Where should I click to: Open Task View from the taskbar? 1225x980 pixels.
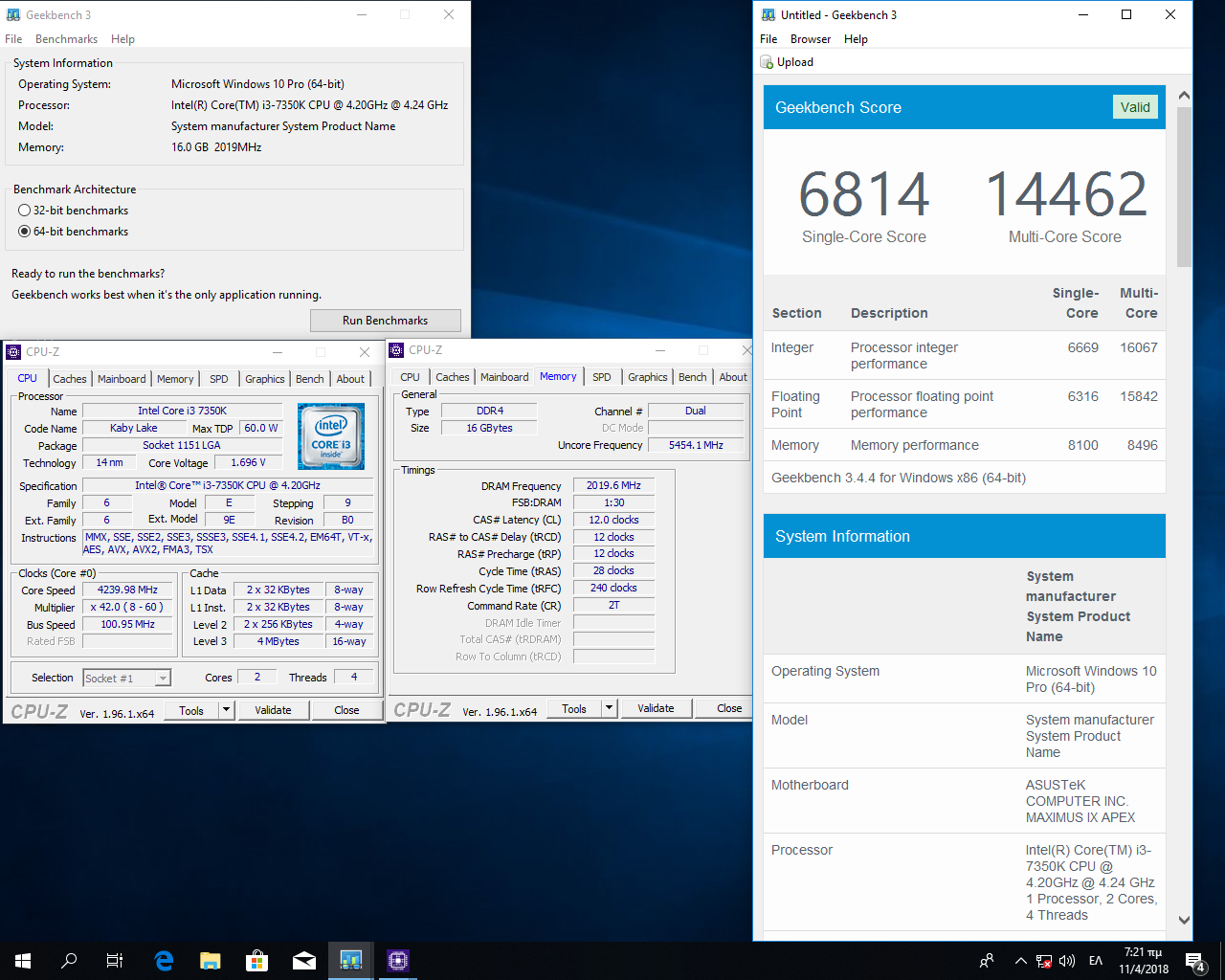(115, 960)
